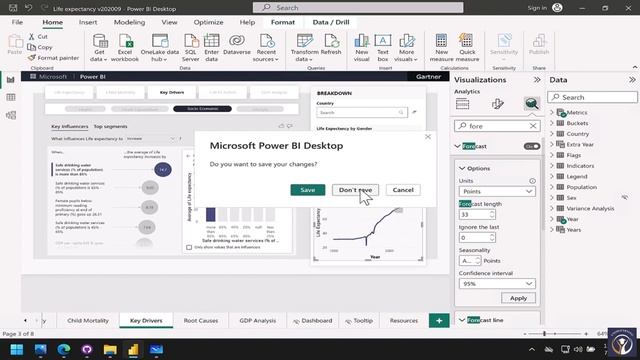
Task: Expand the Variance Analysis table
Action: pos(552,208)
